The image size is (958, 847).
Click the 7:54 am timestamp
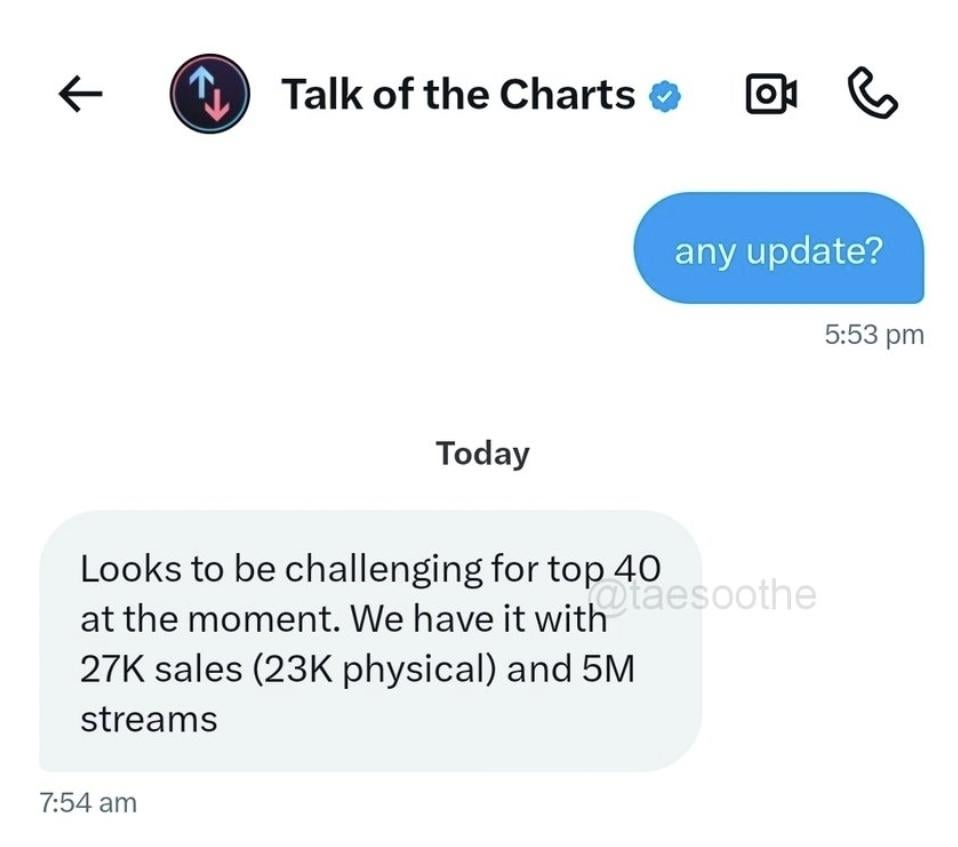pyautogui.click(x=89, y=800)
